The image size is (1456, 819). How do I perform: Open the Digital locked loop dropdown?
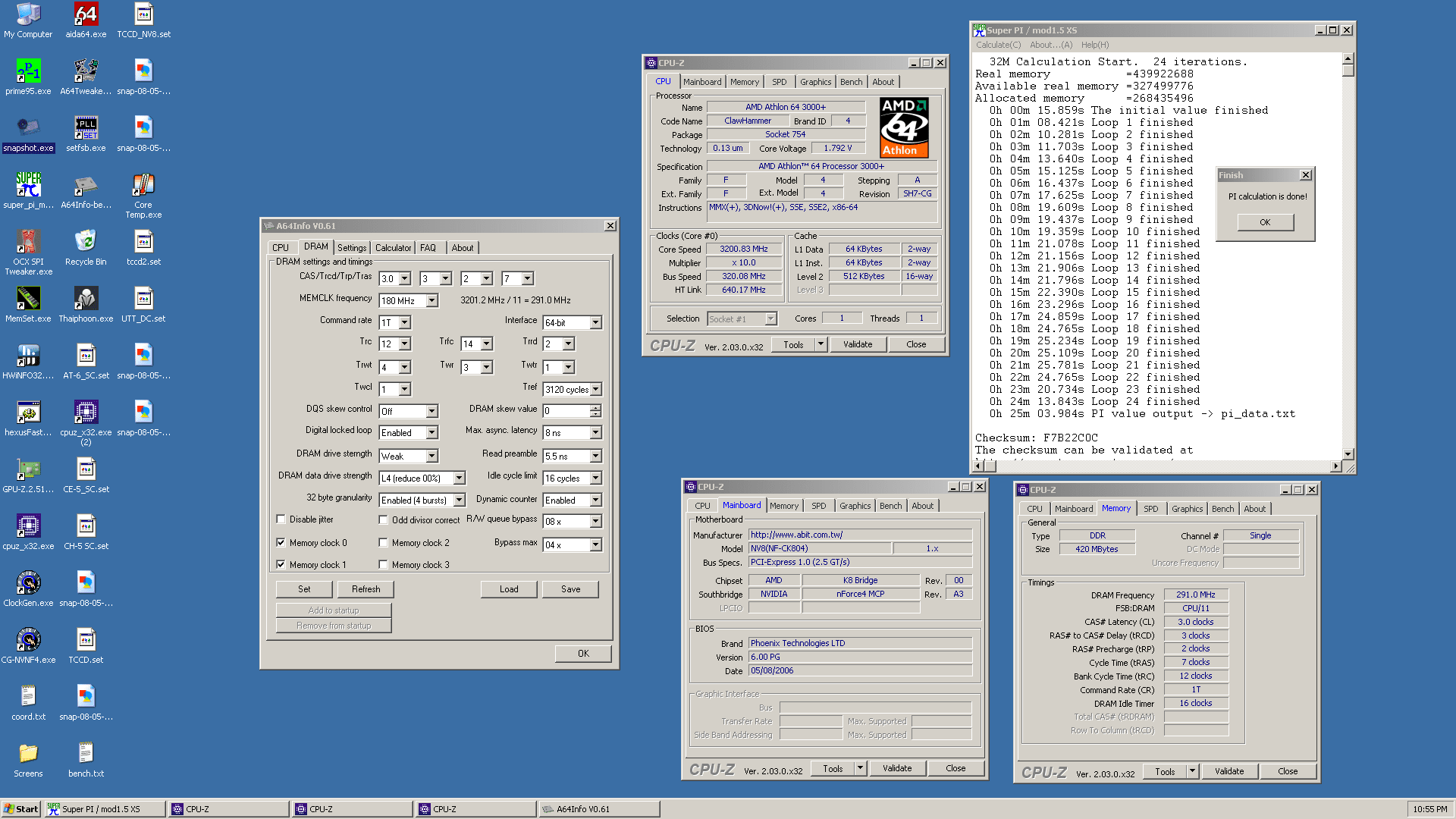[431, 433]
